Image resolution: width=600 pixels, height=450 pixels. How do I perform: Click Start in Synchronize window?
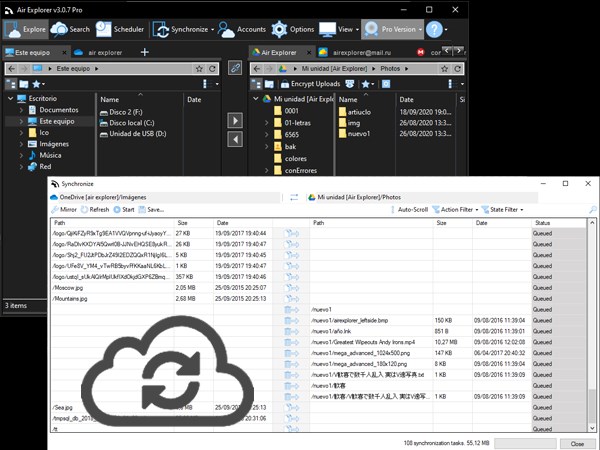tap(124, 210)
